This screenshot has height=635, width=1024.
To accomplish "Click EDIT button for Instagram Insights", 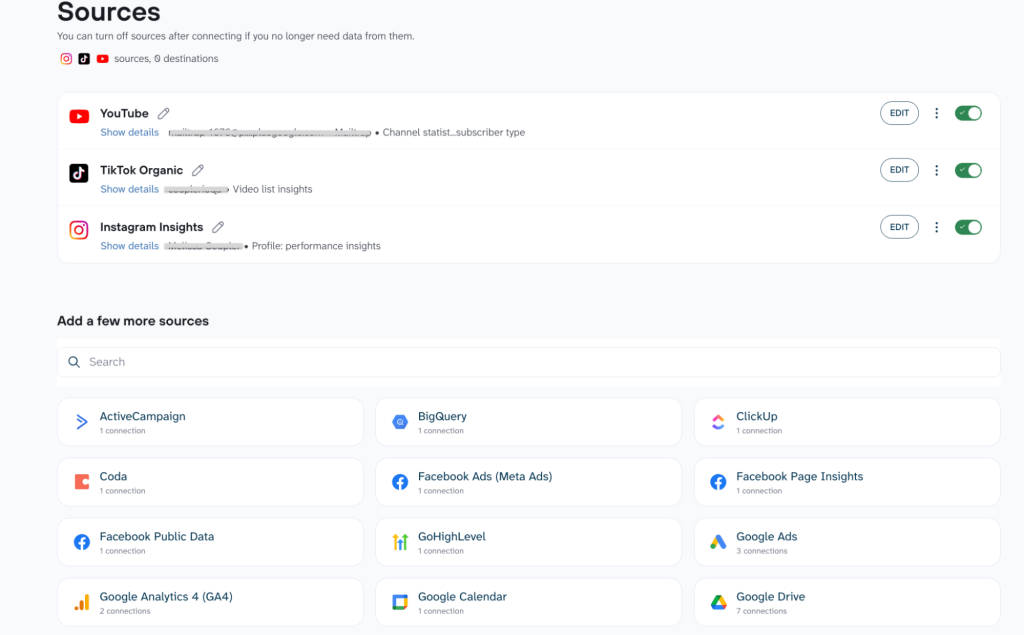I will click(899, 227).
